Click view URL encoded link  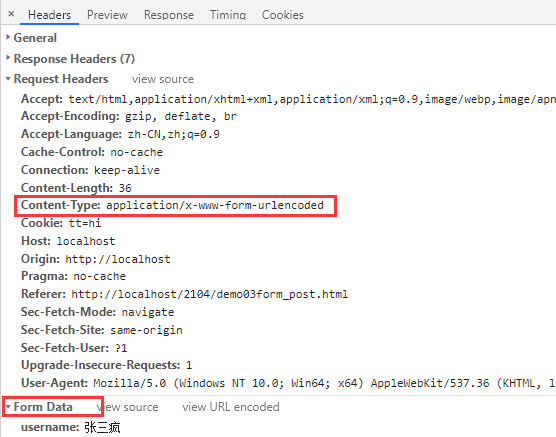pyautogui.click(x=231, y=407)
